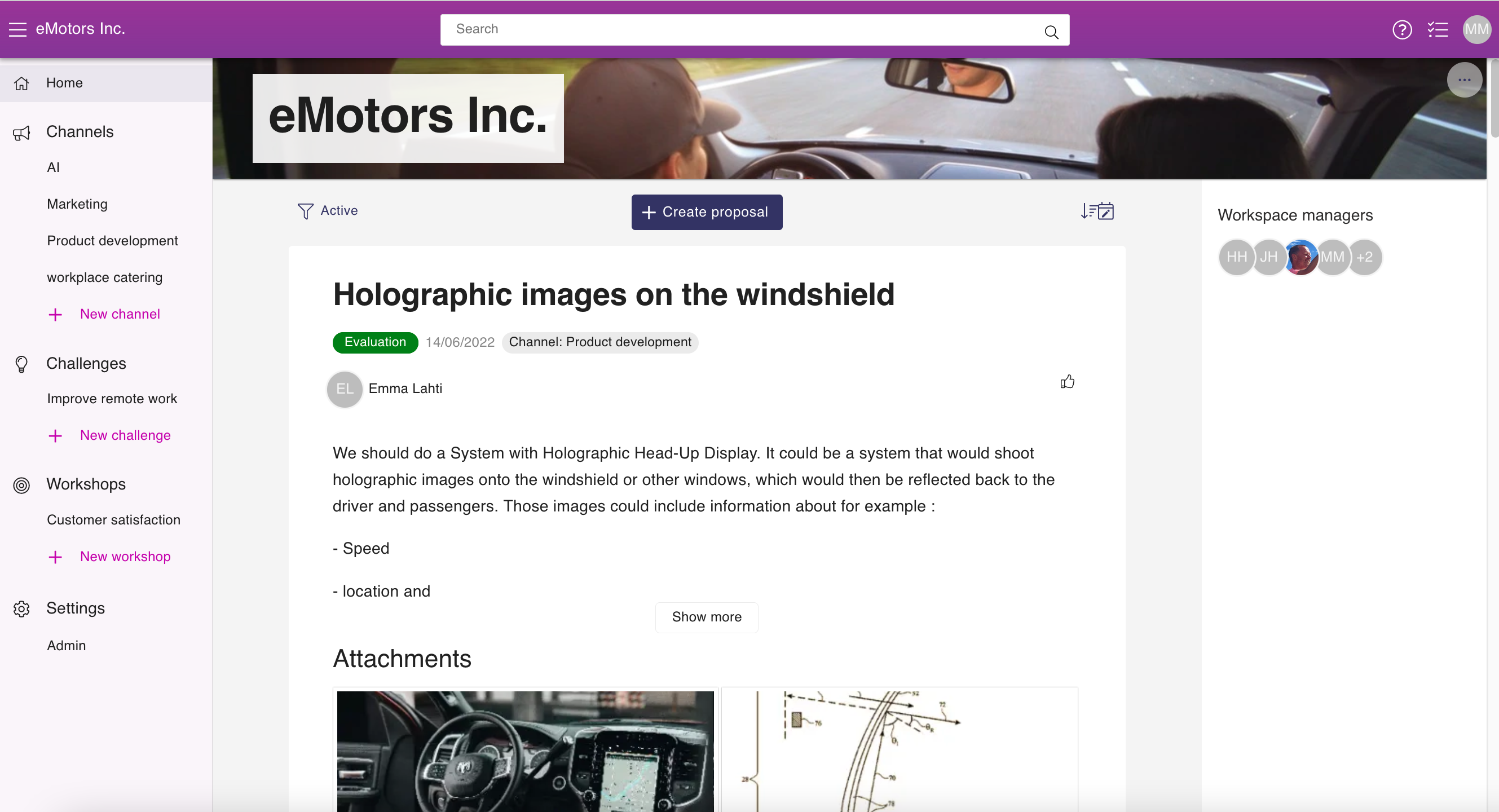Screen dimensions: 1499x812
Task: Click the New workshop link
Action: (x=125, y=557)
